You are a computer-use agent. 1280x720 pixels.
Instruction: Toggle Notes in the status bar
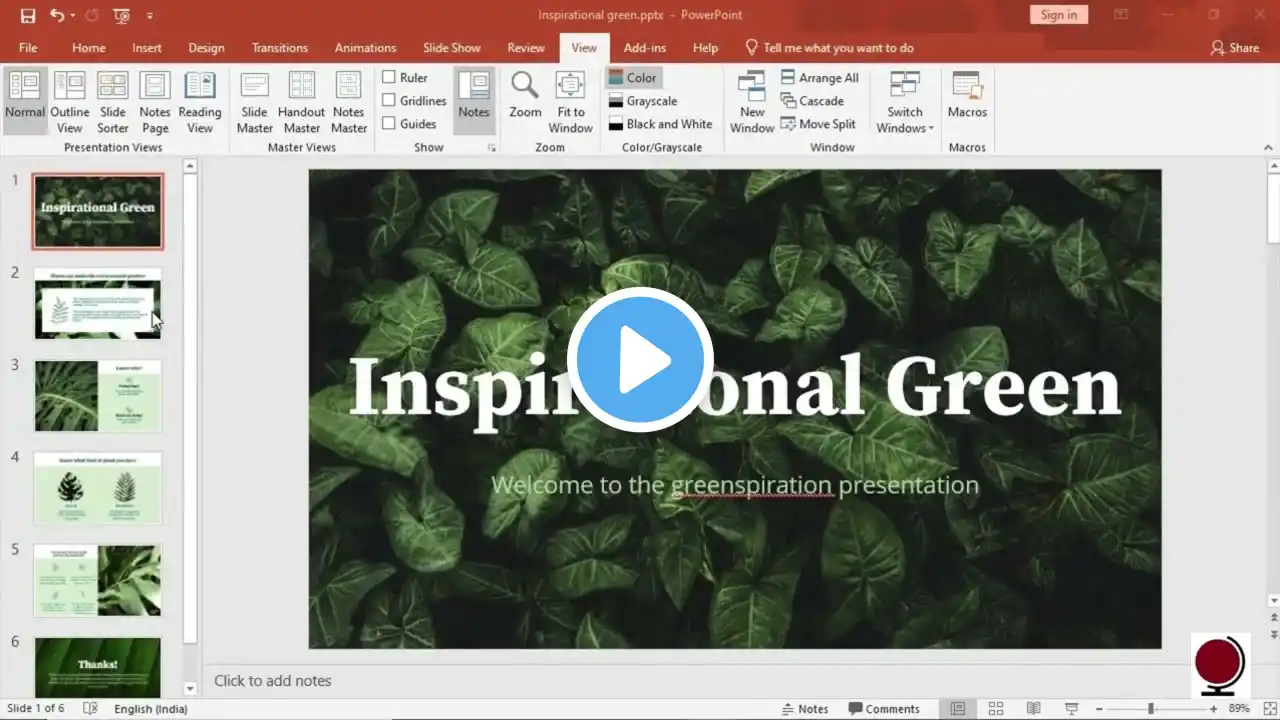(x=805, y=708)
